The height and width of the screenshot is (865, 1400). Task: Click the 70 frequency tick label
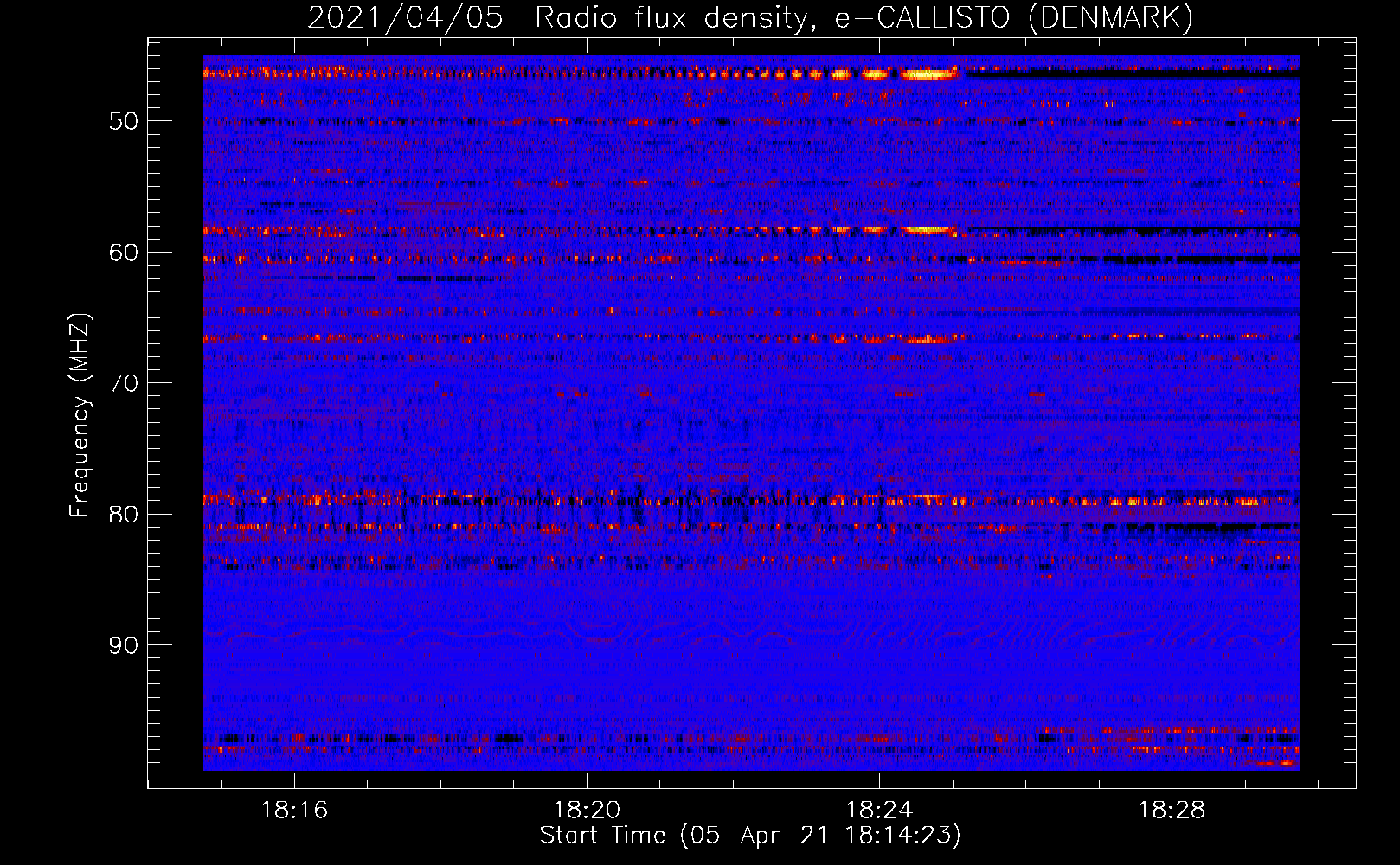coord(124,383)
